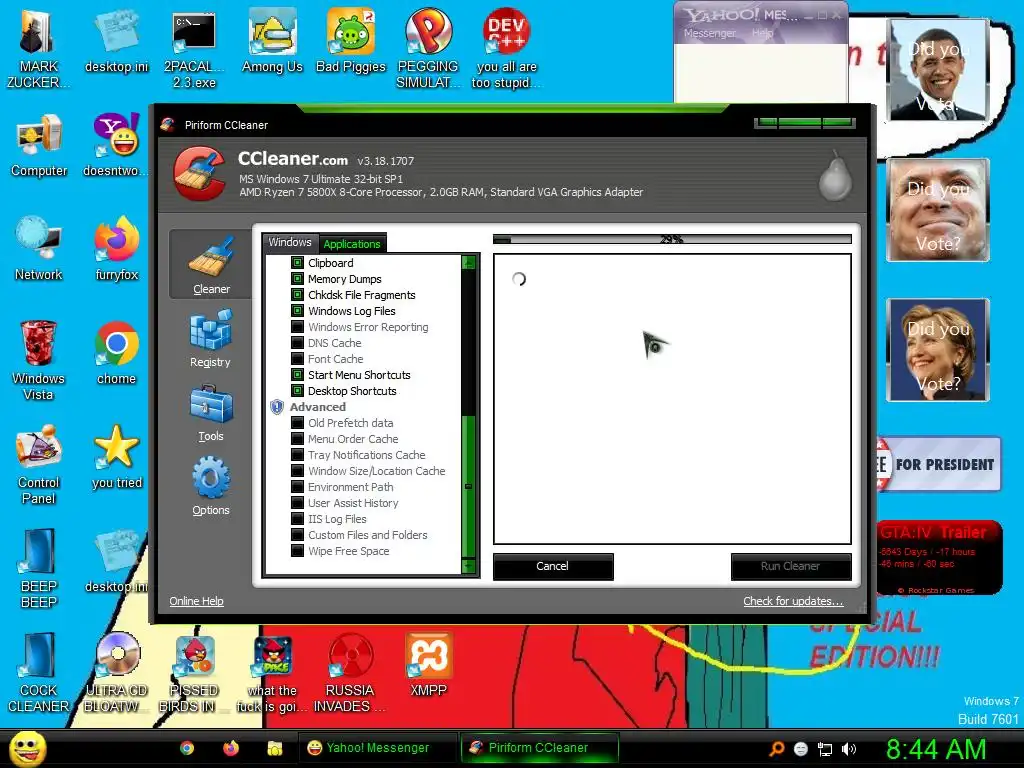This screenshot has height=768, width=1024.
Task: Check the Old Prefetch data checkbox
Action: (x=297, y=423)
